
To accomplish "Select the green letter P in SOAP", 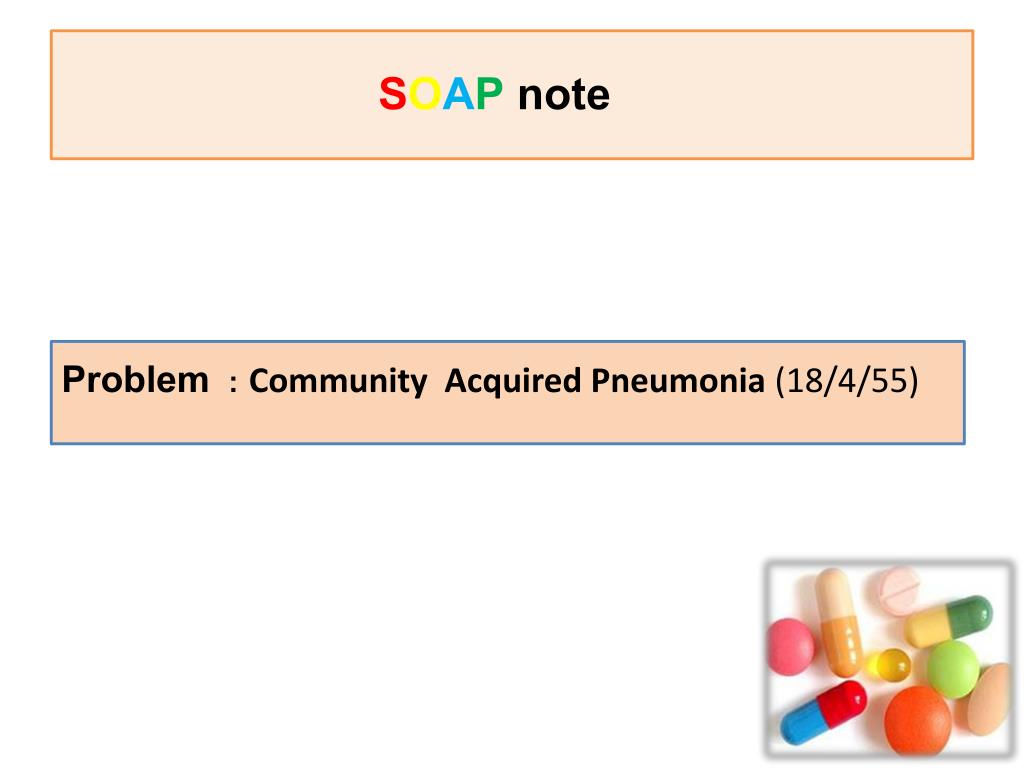I will click(489, 94).
